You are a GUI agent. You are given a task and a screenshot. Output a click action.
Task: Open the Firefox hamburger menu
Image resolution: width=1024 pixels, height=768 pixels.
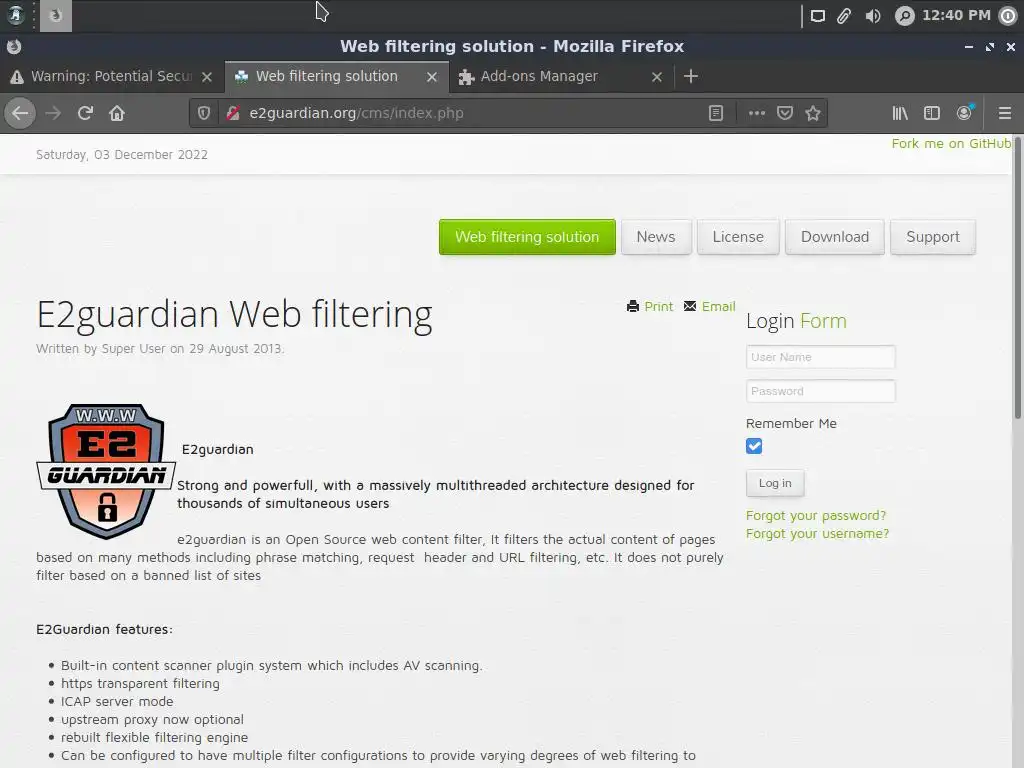coord(1004,113)
